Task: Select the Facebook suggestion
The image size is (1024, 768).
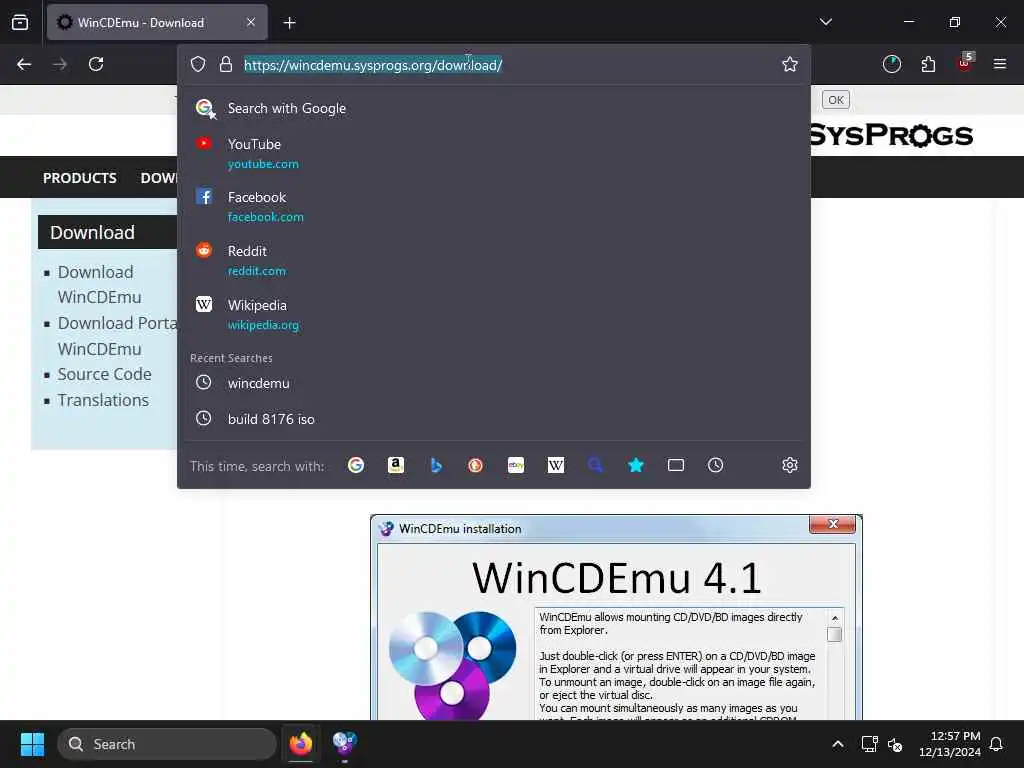Action: pos(494,206)
